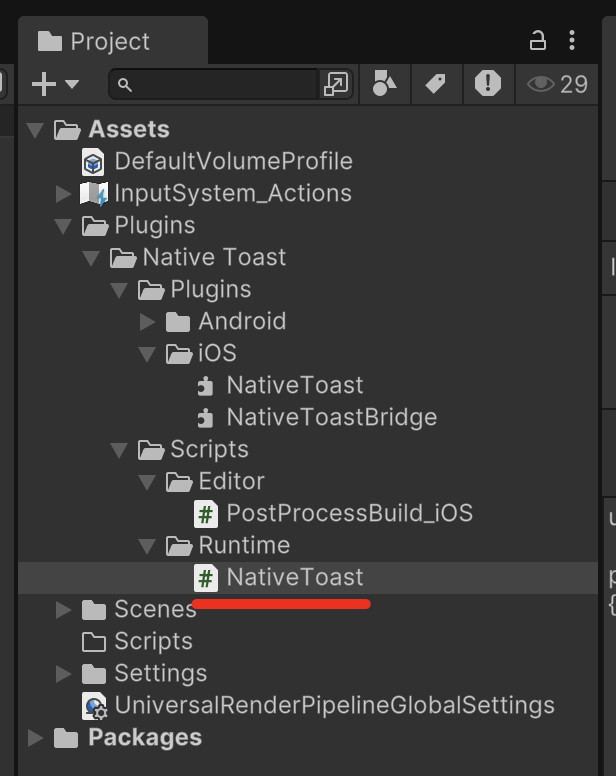Click the Search by Import Log Type icon
616x776 pixels.
488,84
